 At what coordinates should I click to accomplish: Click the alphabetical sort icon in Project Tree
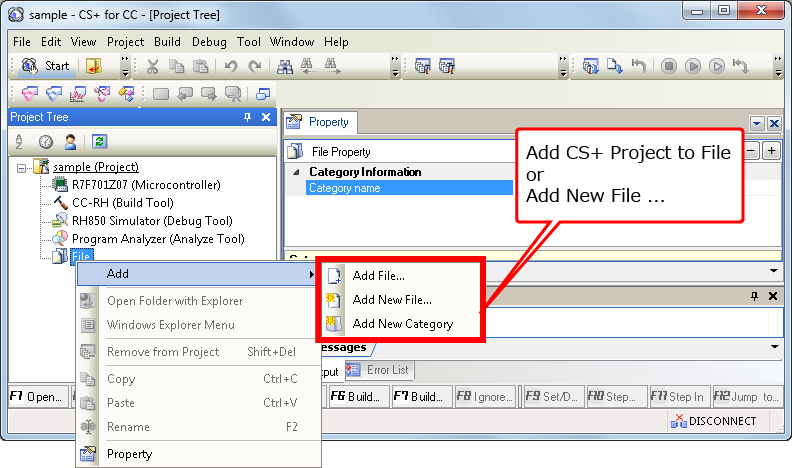(19, 141)
